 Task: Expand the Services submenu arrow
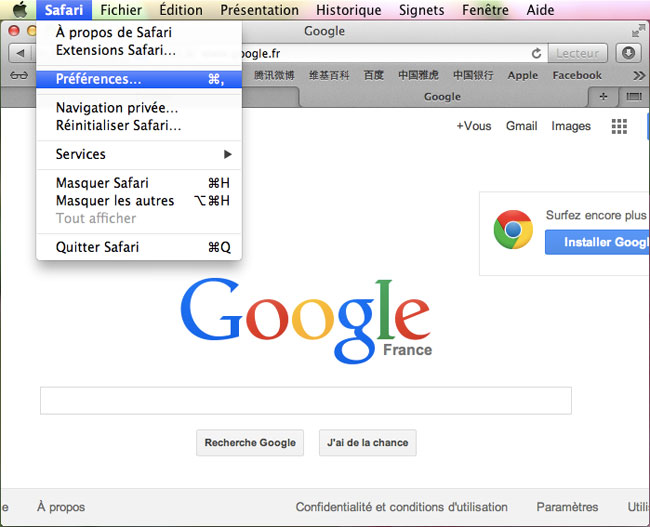click(x=228, y=154)
